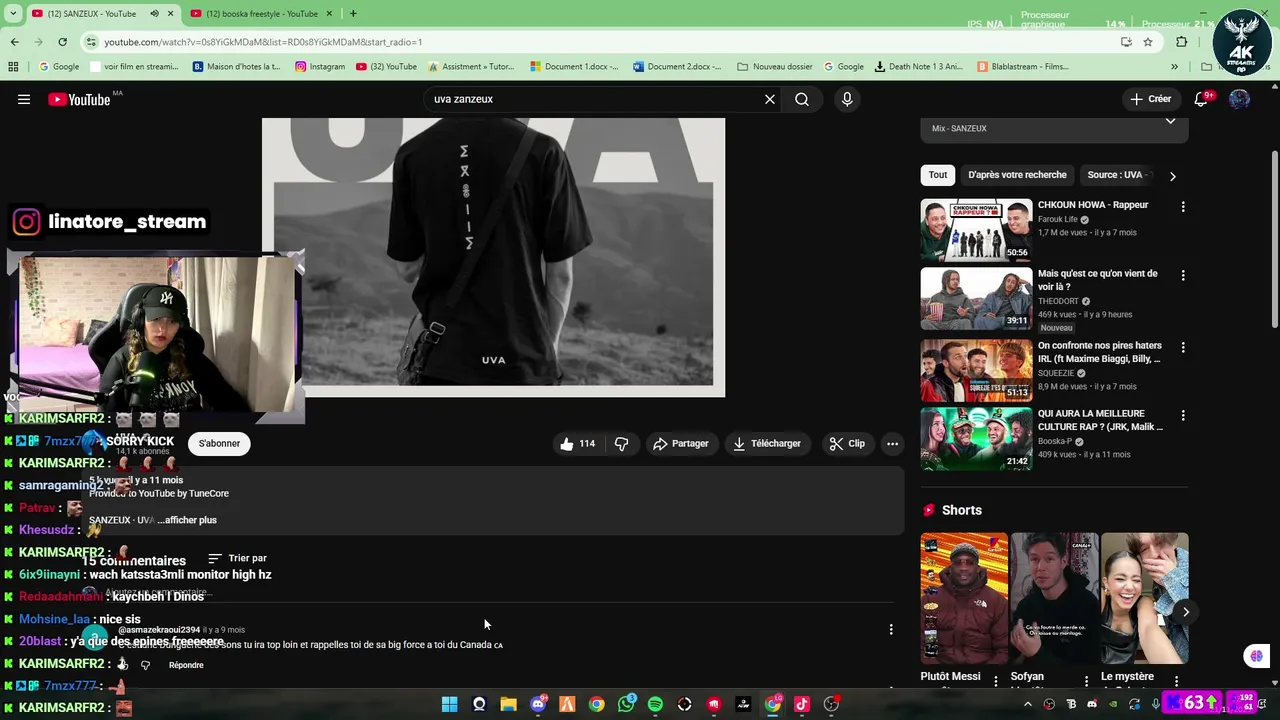Open the YouTube notifications bell

pyautogui.click(x=1202, y=99)
